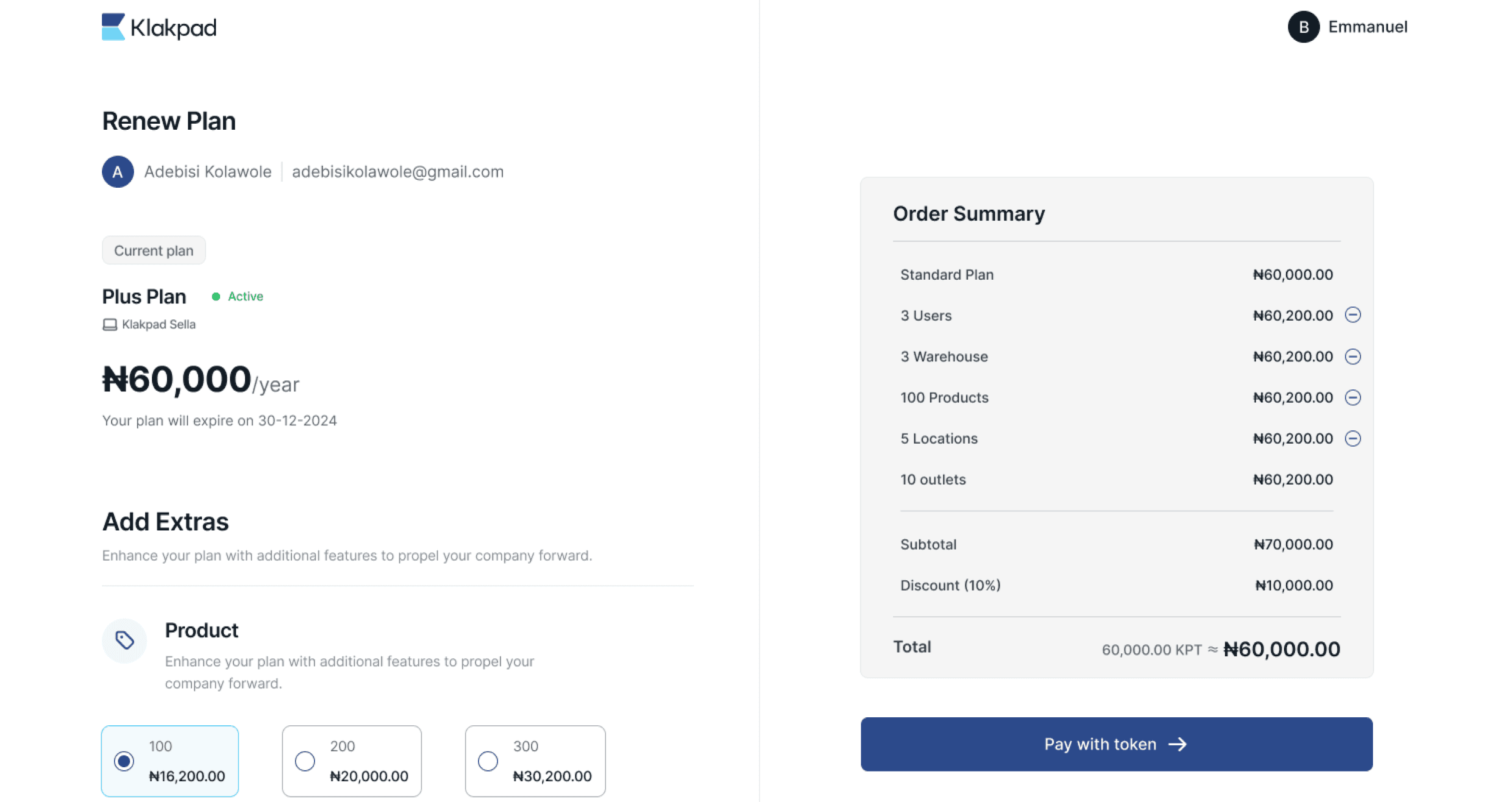The width and height of the screenshot is (1512, 802).
Task: Click the adebisikolawole@gmail.com email text
Action: point(398,172)
